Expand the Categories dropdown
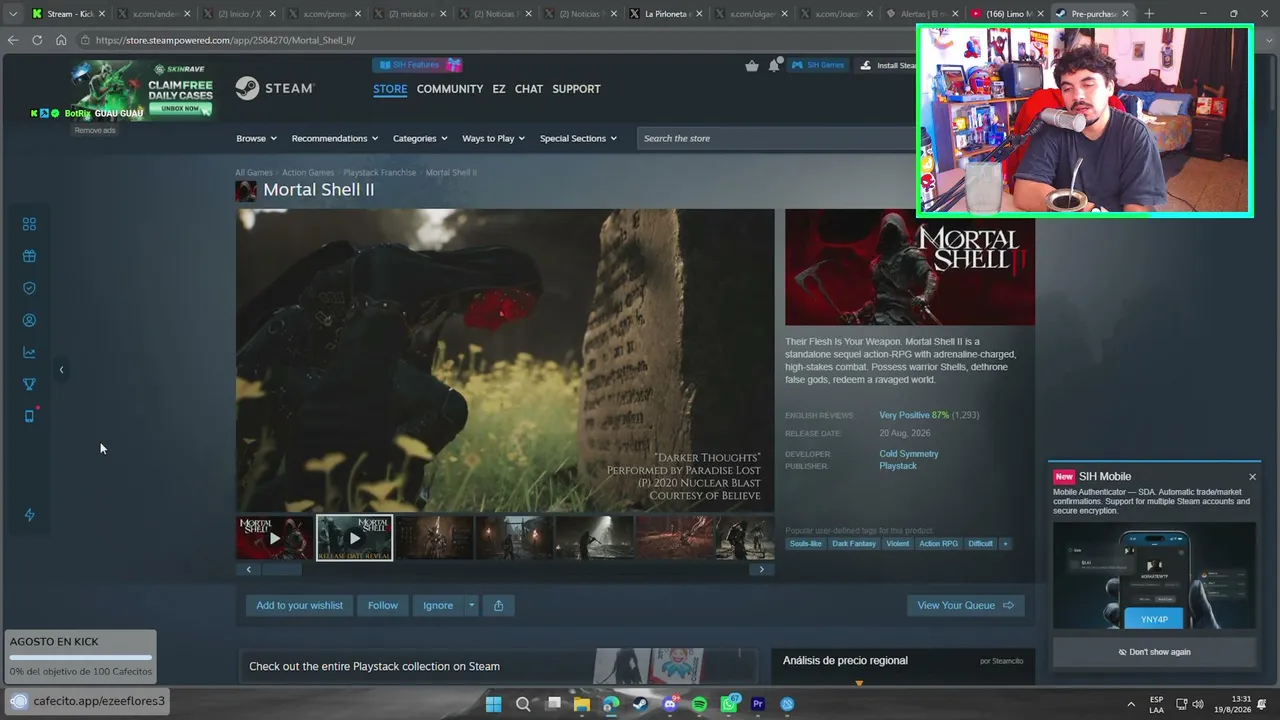The height and width of the screenshot is (720, 1280). click(x=420, y=138)
